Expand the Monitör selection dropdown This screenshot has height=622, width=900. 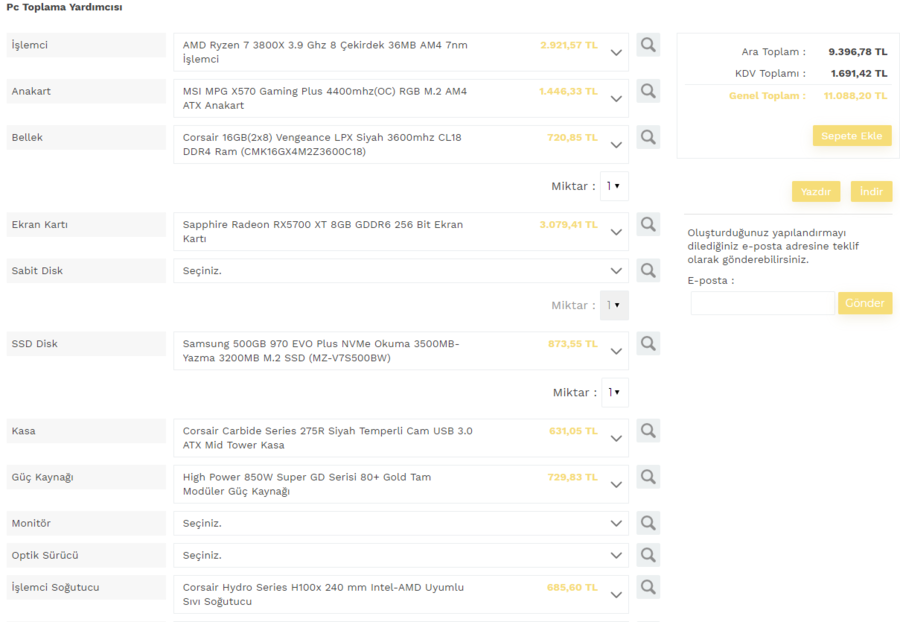click(x=400, y=523)
